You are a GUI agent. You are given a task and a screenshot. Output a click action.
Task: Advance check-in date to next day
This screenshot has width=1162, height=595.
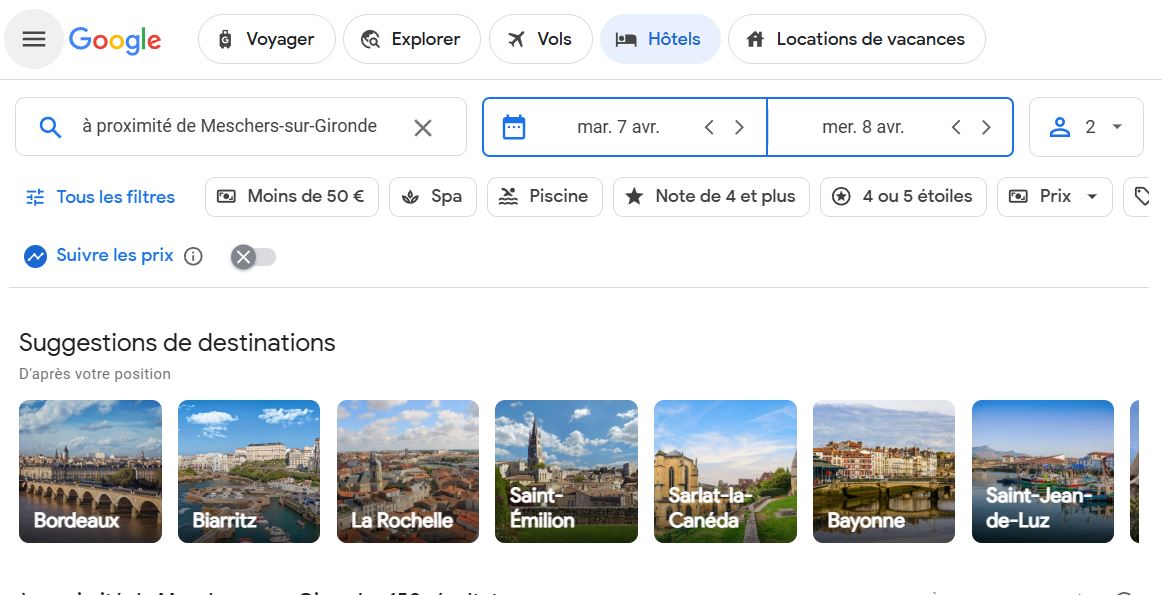tap(739, 127)
